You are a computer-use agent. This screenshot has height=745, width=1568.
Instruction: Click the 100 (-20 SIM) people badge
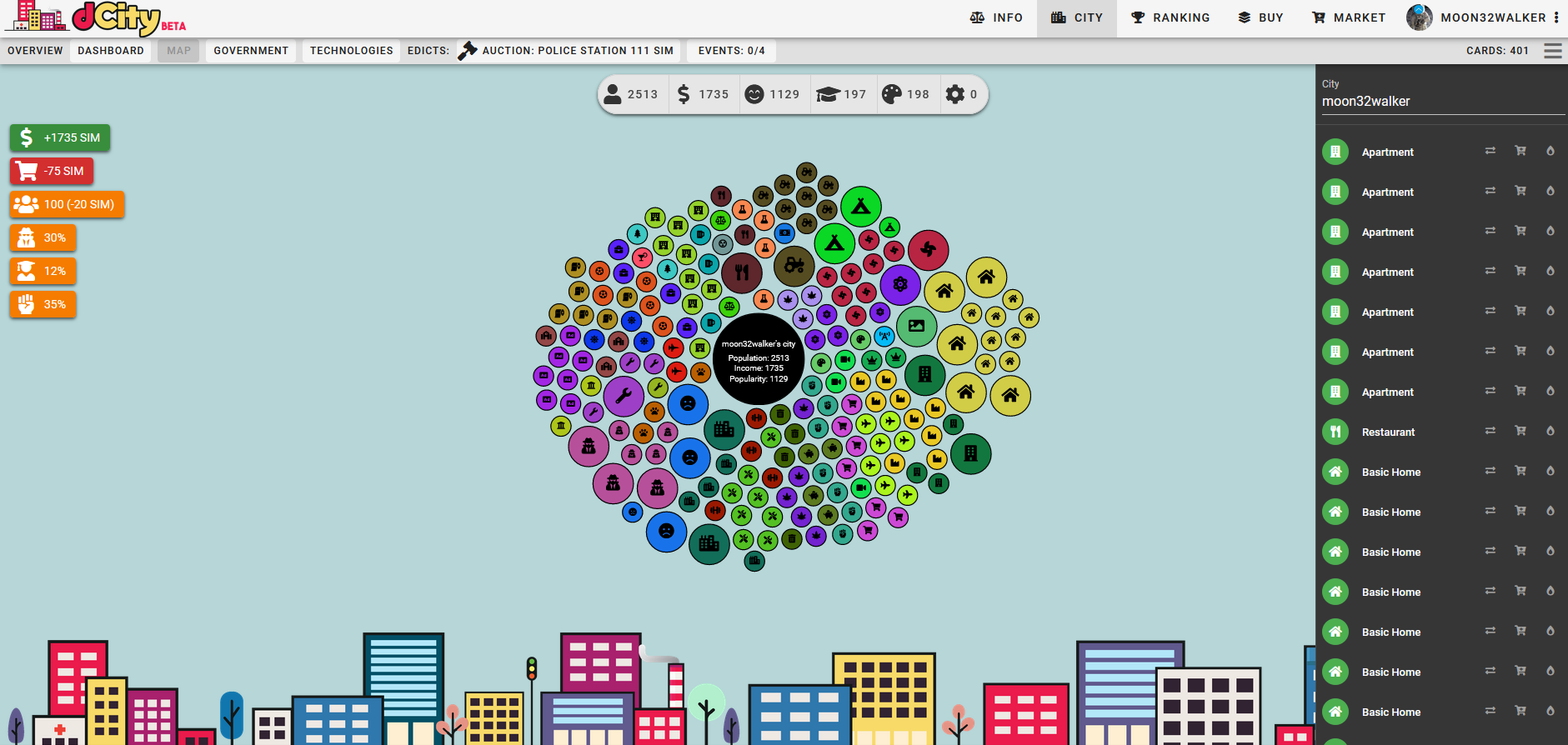(x=67, y=204)
